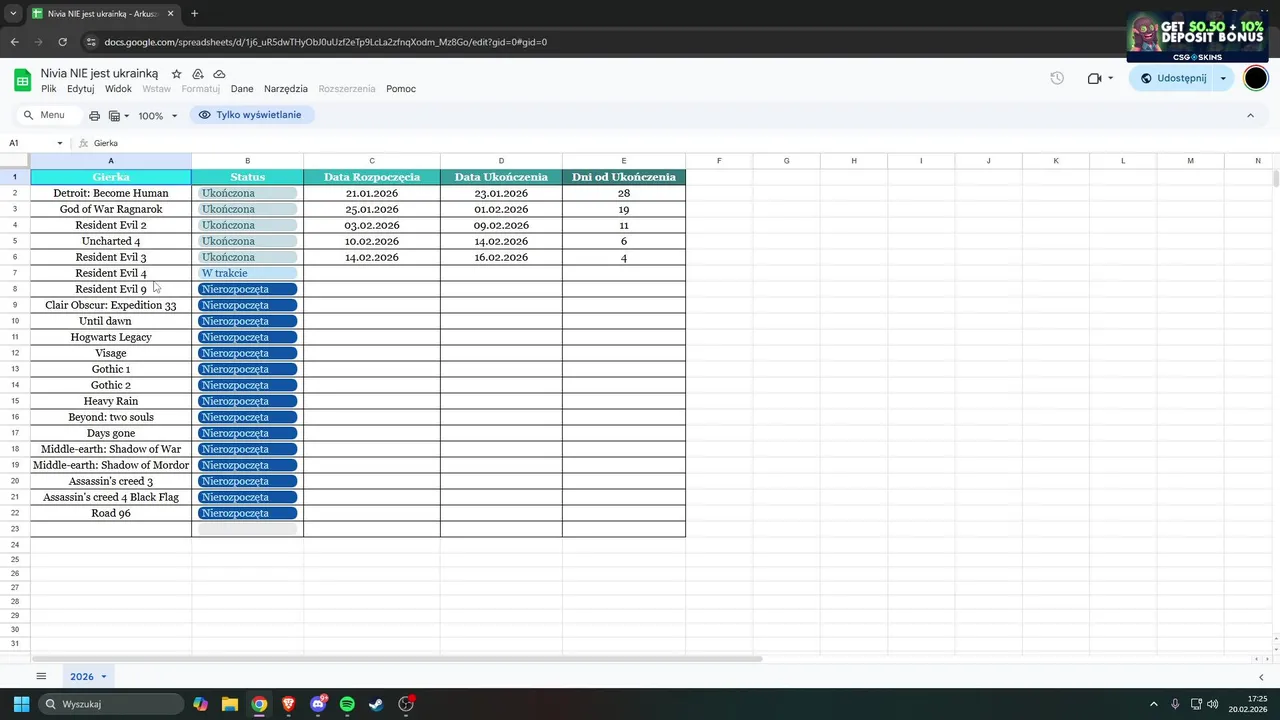This screenshot has height=720, width=1280.
Task: Go back with the browser arrow
Action: 14,42
